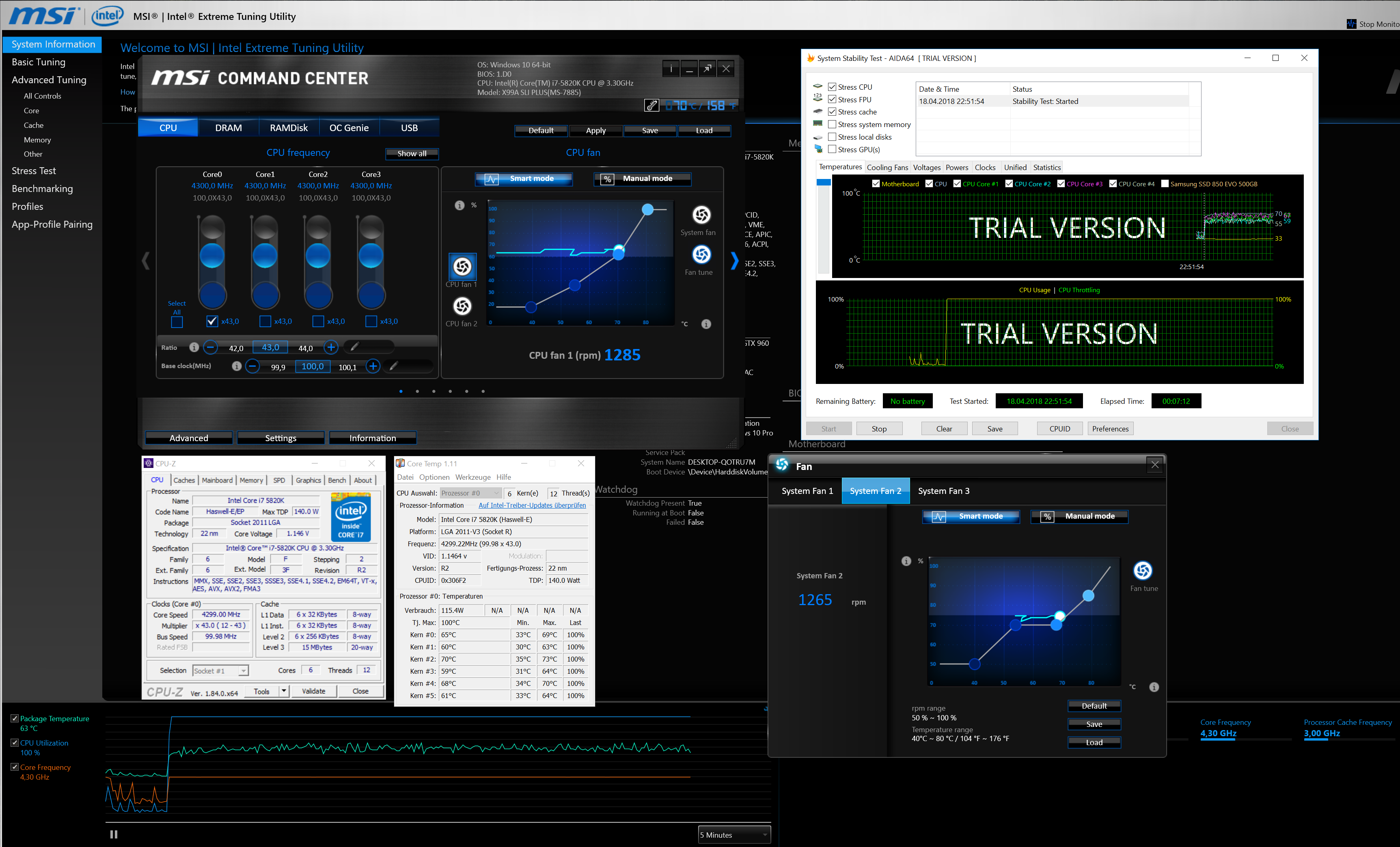The height and width of the screenshot is (847, 1400).
Task: Open the System Fan 3 tab
Action: pyautogui.click(x=943, y=491)
